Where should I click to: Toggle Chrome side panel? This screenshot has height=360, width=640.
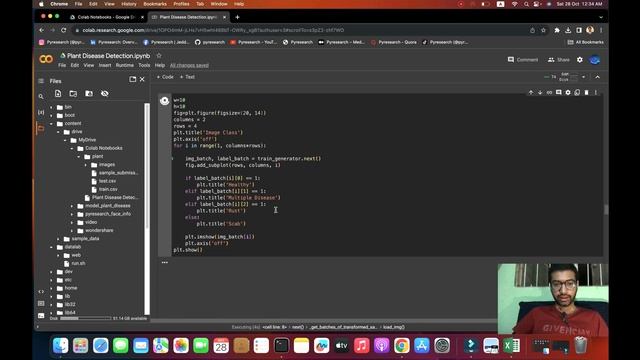(x=579, y=30)
